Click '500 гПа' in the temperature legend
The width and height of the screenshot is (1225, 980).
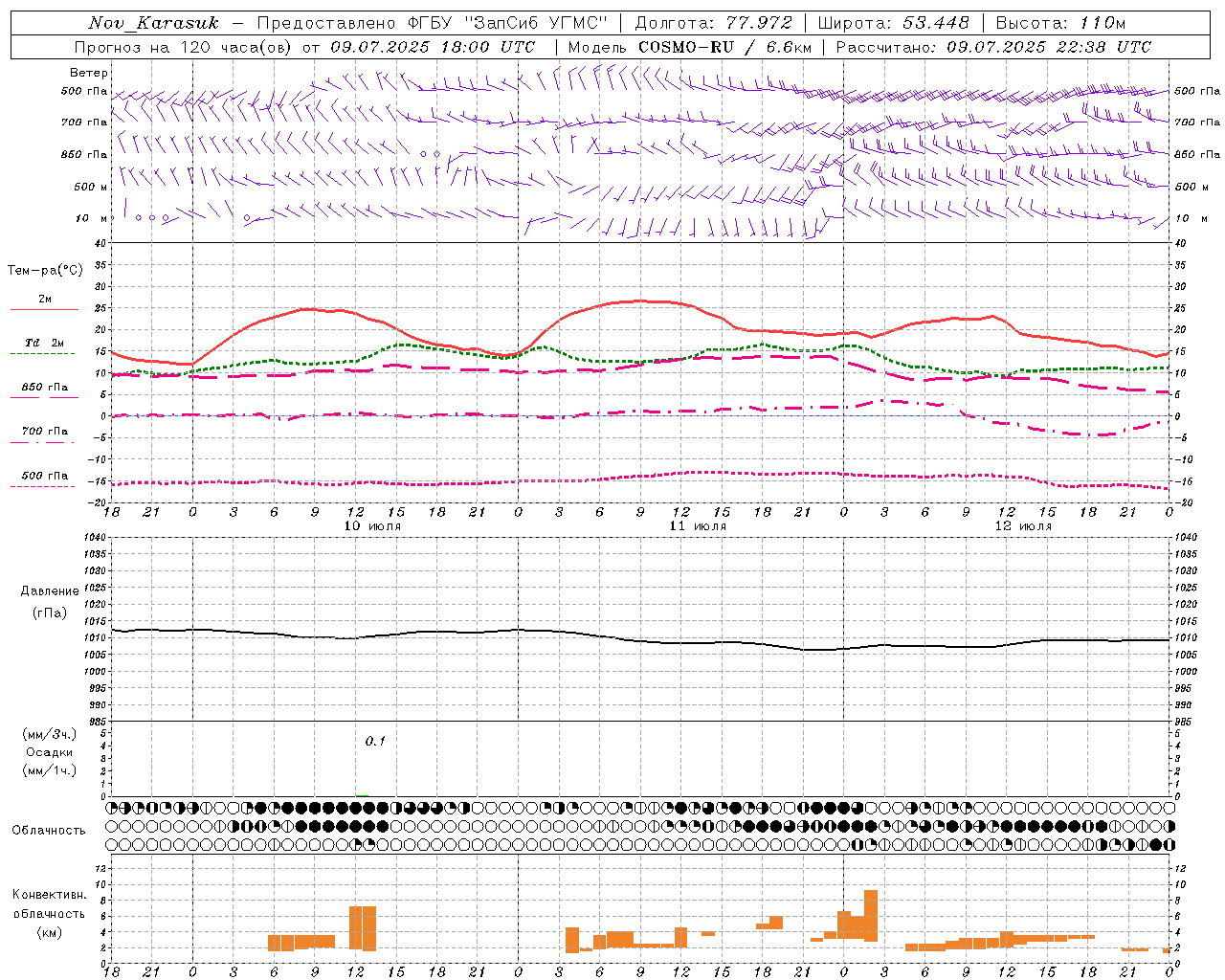pos(45,476)
